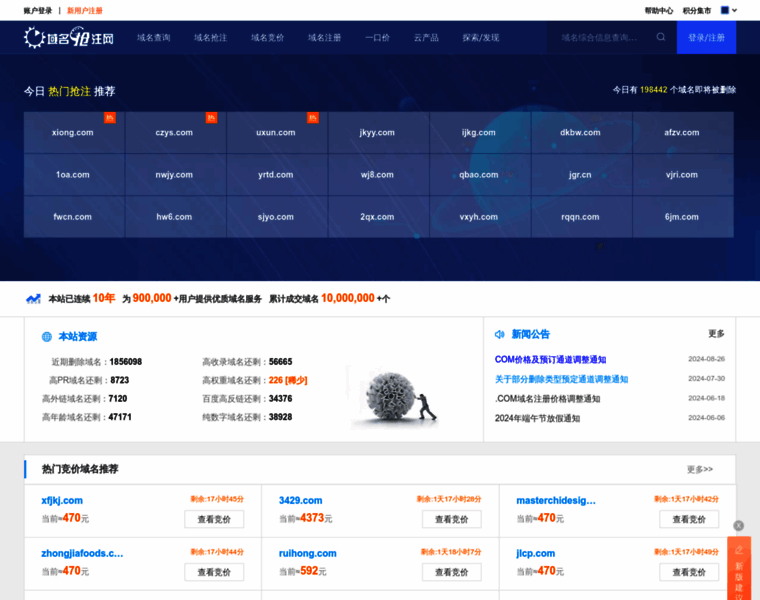
Task: Click the hot badge on xiong.com
Action: tap(110, 118)
